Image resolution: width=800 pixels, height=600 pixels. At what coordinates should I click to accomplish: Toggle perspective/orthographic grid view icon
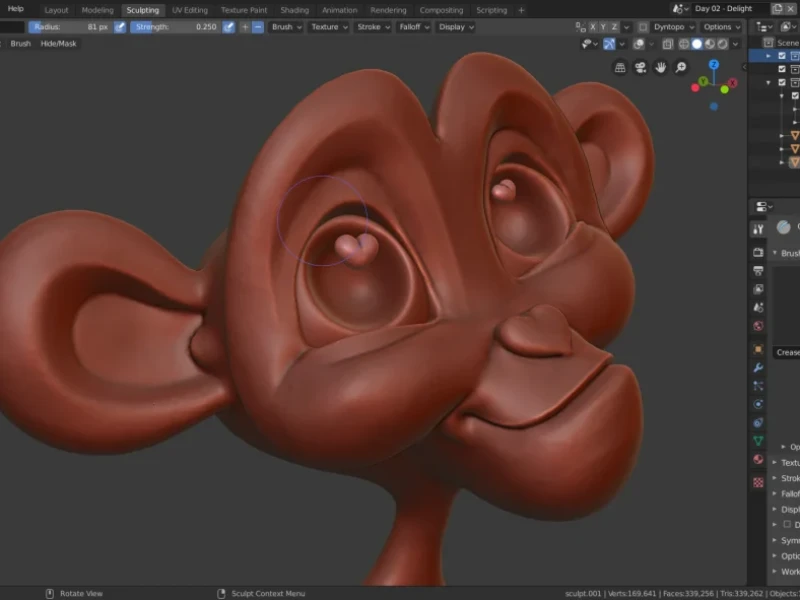coord(620,67)
